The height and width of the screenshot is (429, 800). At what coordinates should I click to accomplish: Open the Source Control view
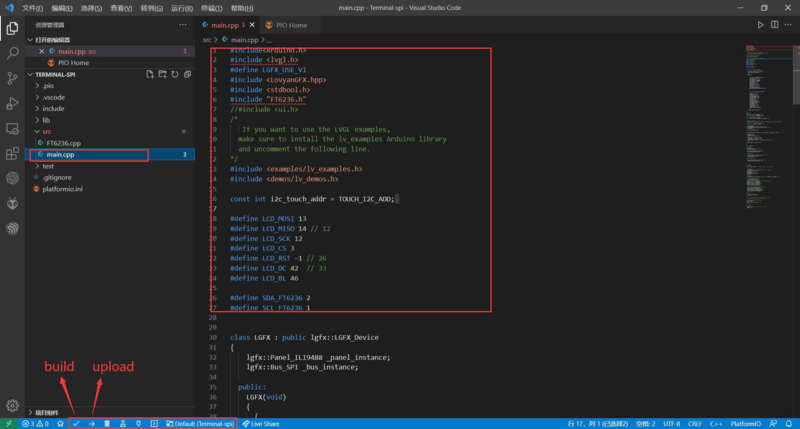tap(13, 78)
